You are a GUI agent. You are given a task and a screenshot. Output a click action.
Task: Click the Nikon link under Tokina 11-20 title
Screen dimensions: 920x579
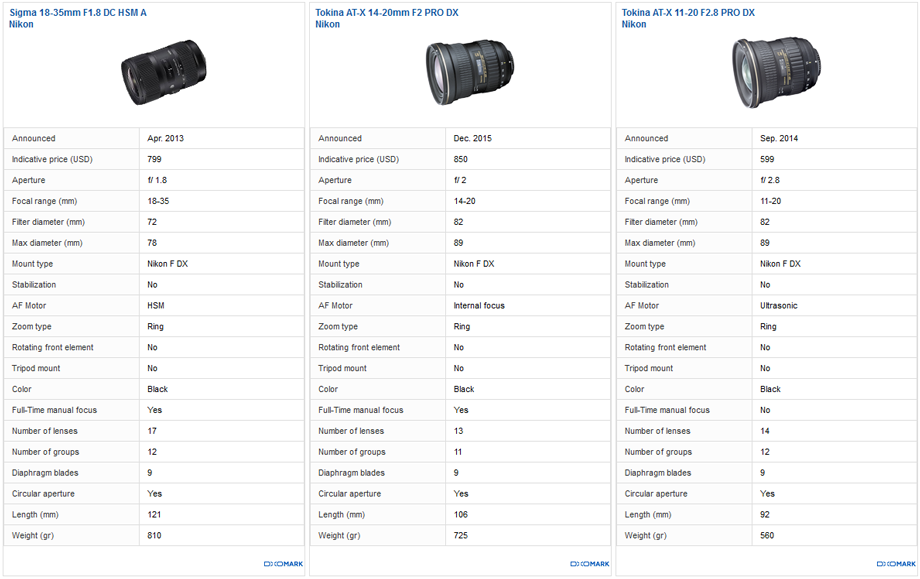coord(634,24)
